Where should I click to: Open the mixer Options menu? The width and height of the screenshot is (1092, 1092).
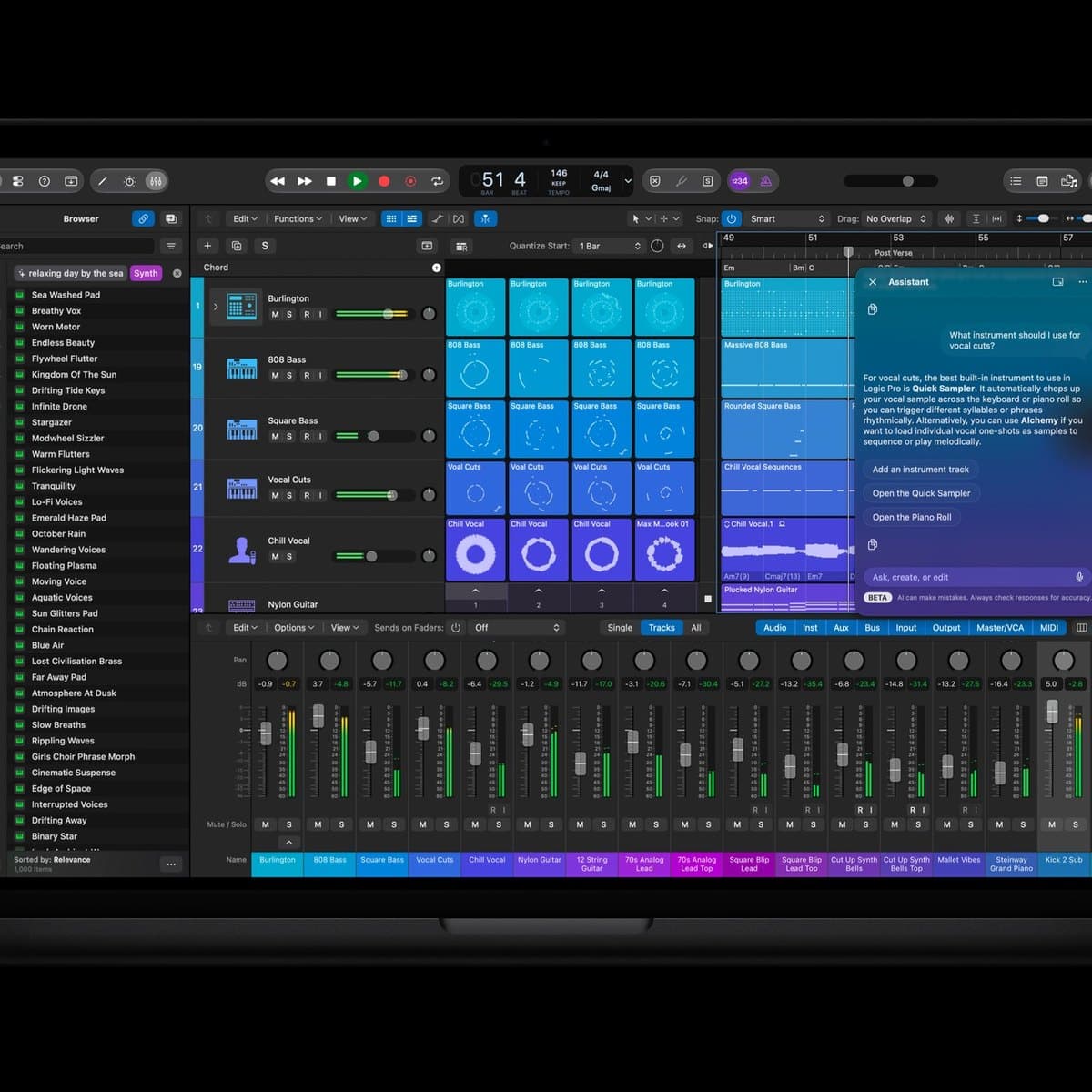[x=294, y=627]
